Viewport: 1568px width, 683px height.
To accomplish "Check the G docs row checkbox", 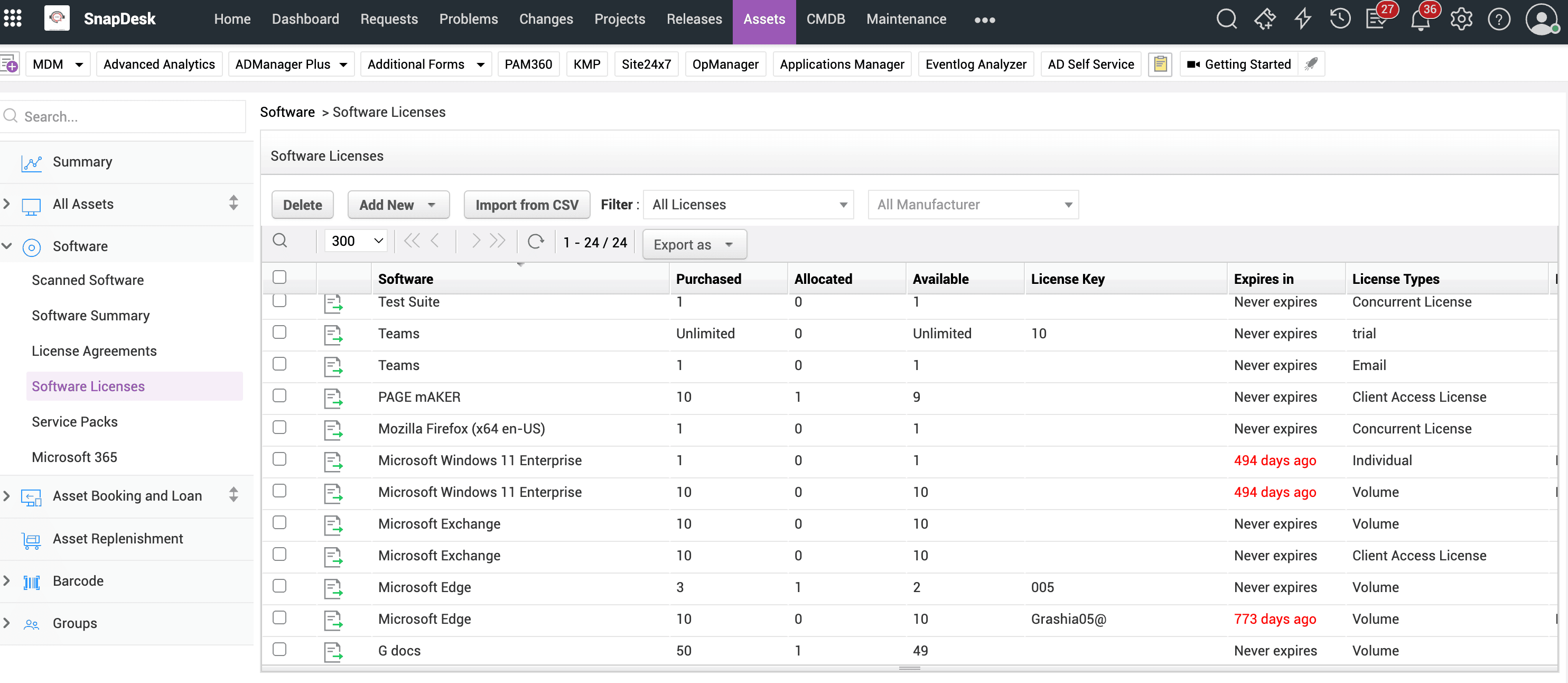I will [x=279, y=649].
